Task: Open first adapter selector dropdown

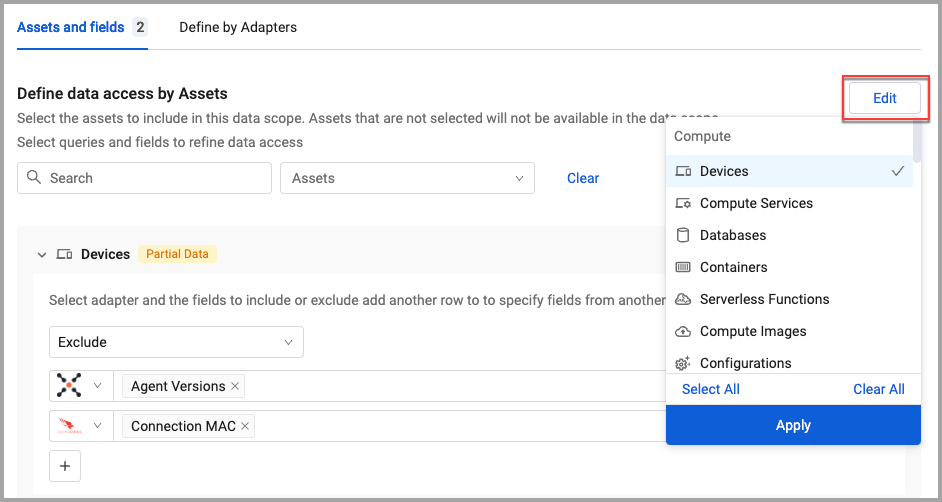Action: (x=81, y=386)
